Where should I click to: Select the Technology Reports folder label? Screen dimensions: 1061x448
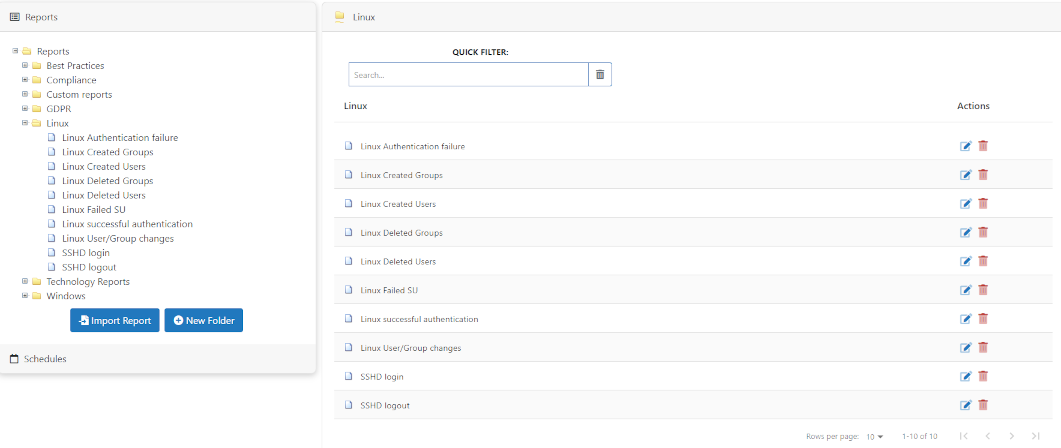tap(88, 282)
